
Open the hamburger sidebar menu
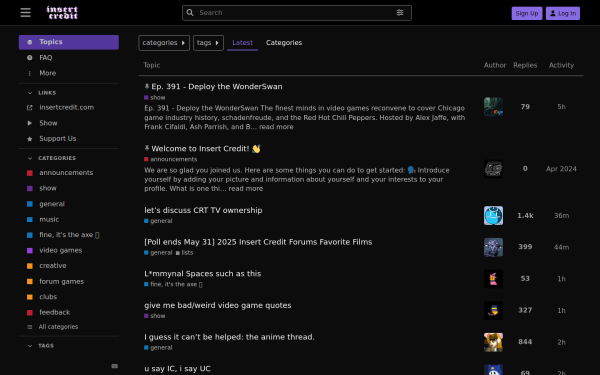[25, 13]
